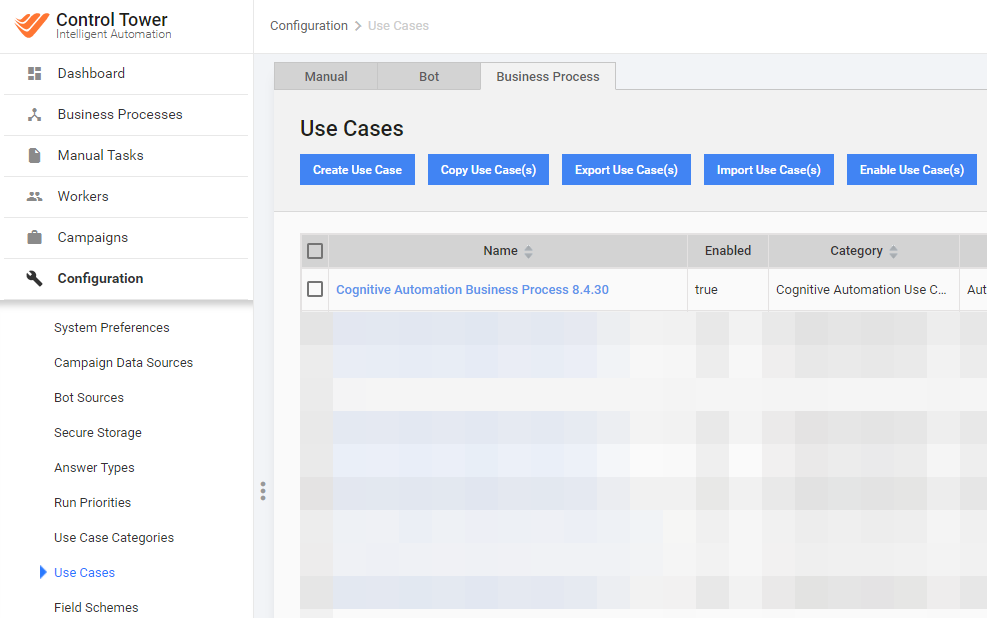Sort table by Category column arrows
This screenshot has width=987, height=618.
(x=893, y=252)
